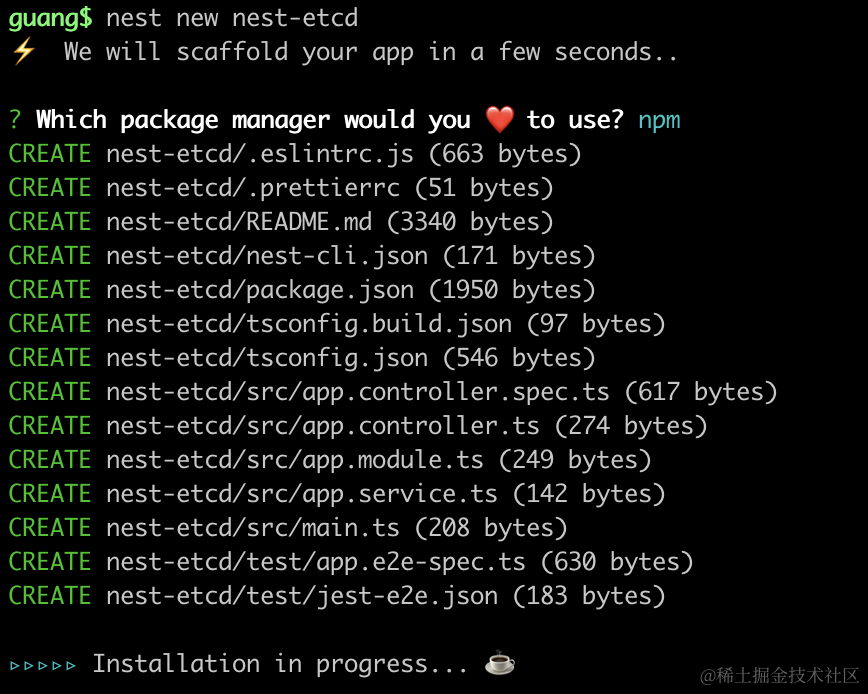The width and height of the screenshot is (868, 694).
Task: Select the npm package manager answer
Action: pos(659,121)
